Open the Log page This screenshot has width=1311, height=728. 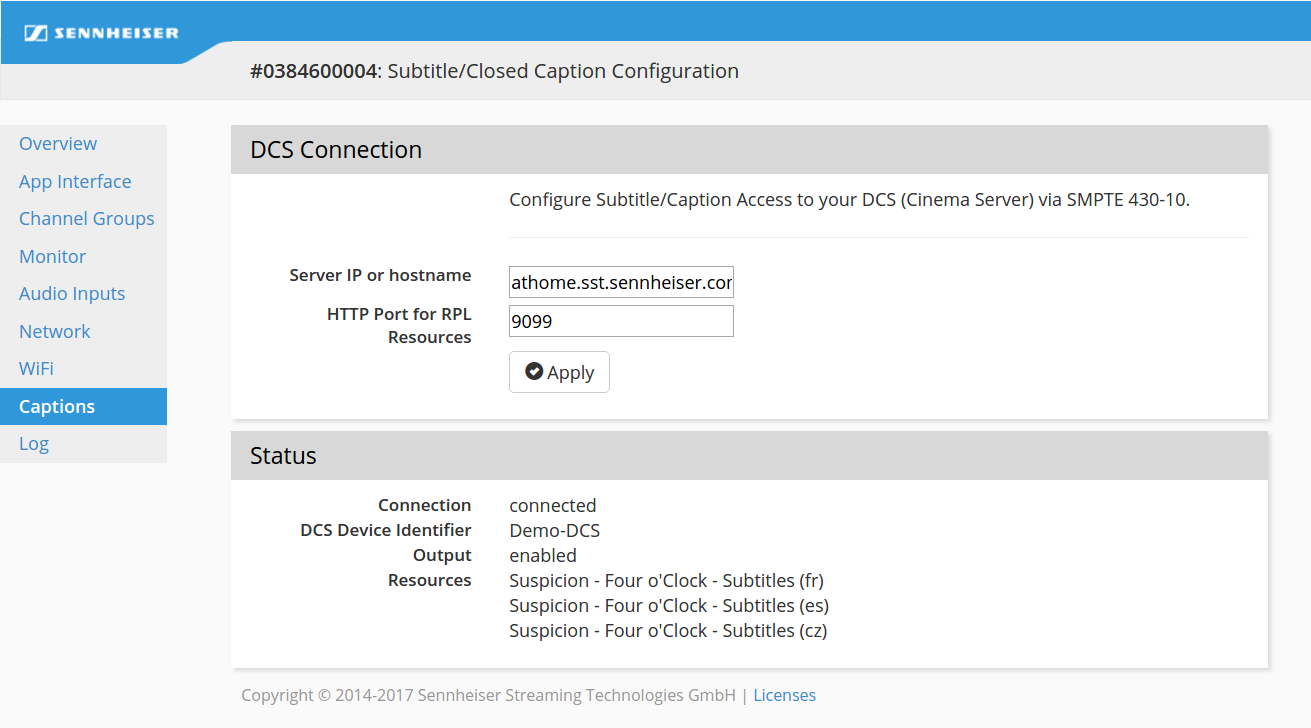pyautogui.click(x=34, y=444)
